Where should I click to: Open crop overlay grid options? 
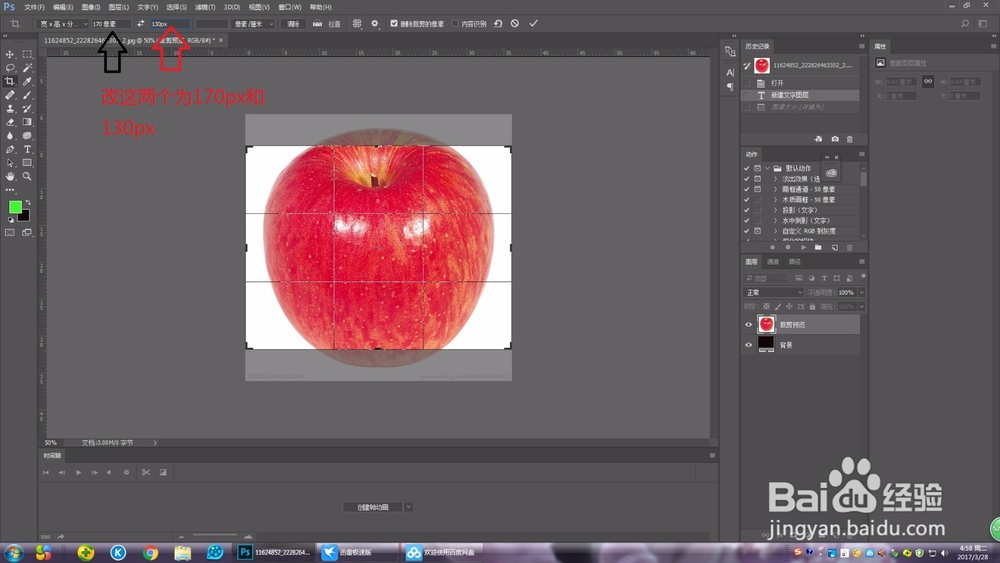point(357,24)
